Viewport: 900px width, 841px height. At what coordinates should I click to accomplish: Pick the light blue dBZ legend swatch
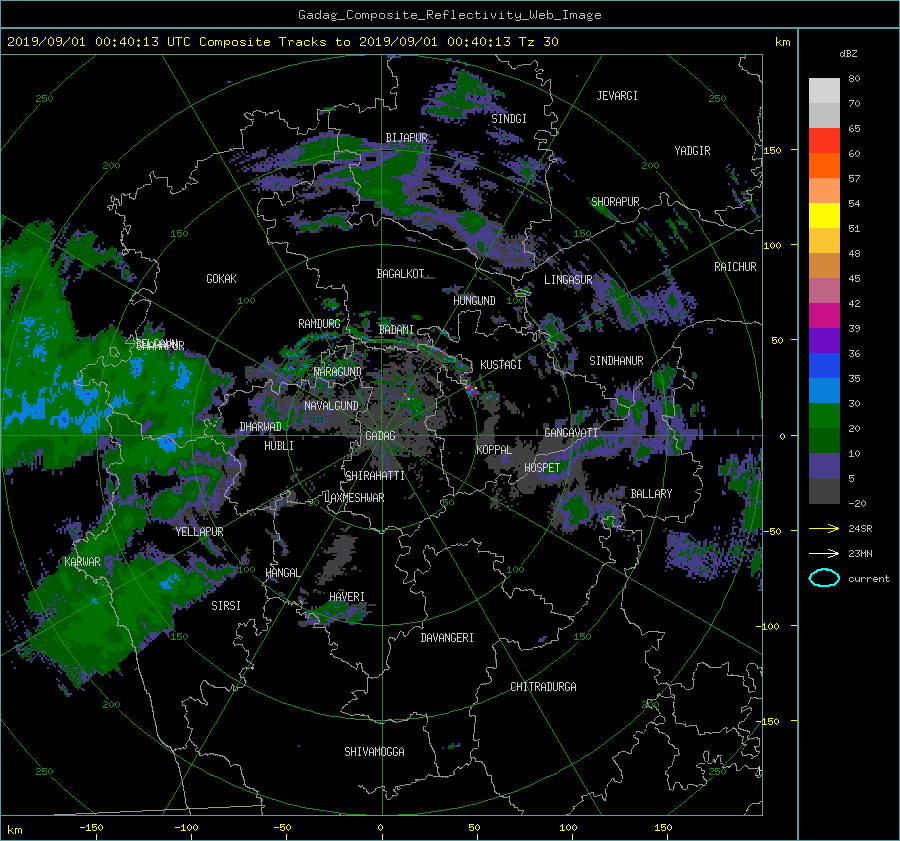(824, 390)
